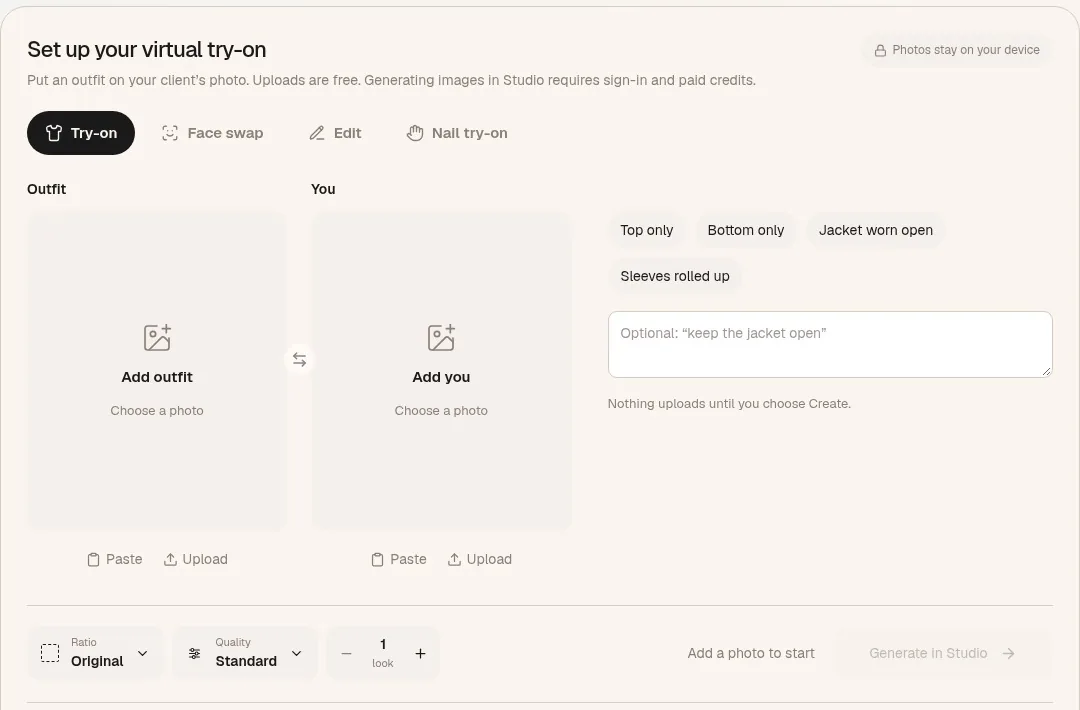The image size is (1080, 710).
Task: Click the "Add a photo to start" hint
Action: (x=751, y=653)
